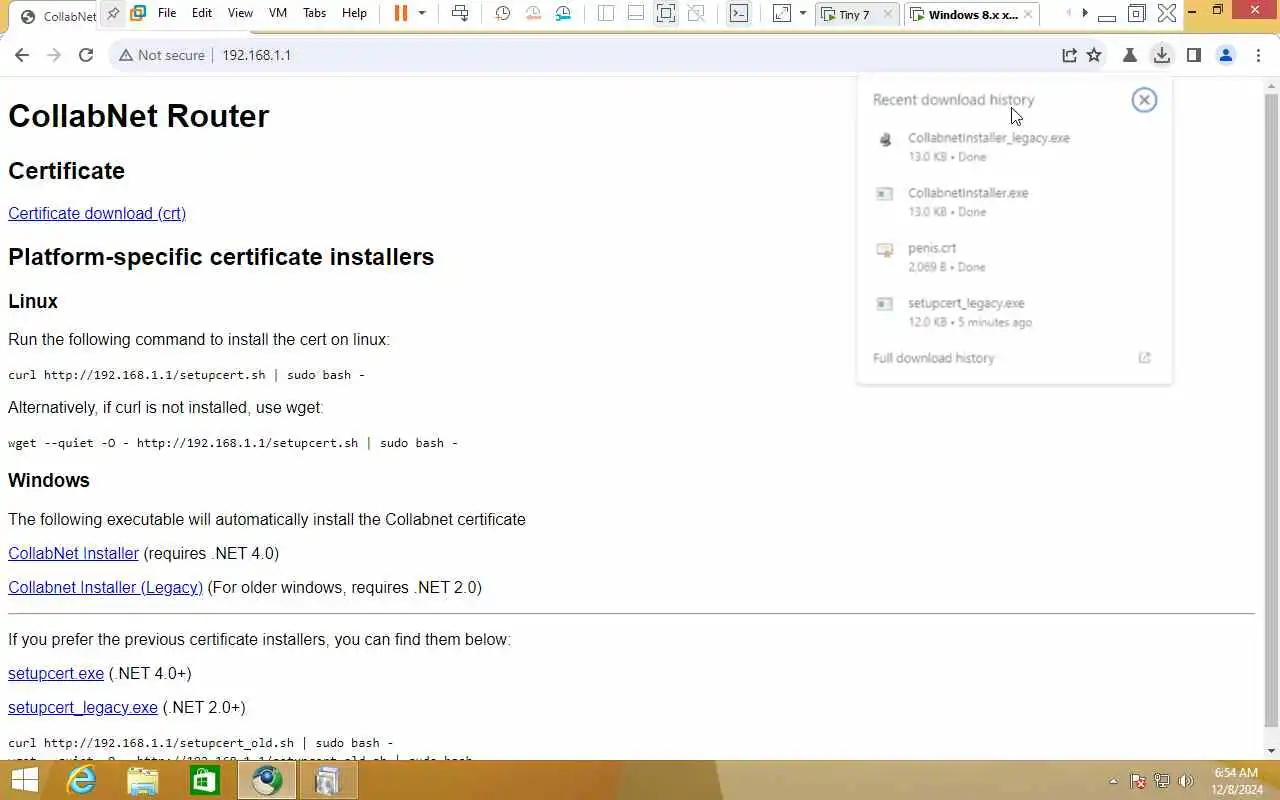Toggle the downloads toolbar button
1280x800 pixels.
pyautogui.click(x=1161, y=55)
